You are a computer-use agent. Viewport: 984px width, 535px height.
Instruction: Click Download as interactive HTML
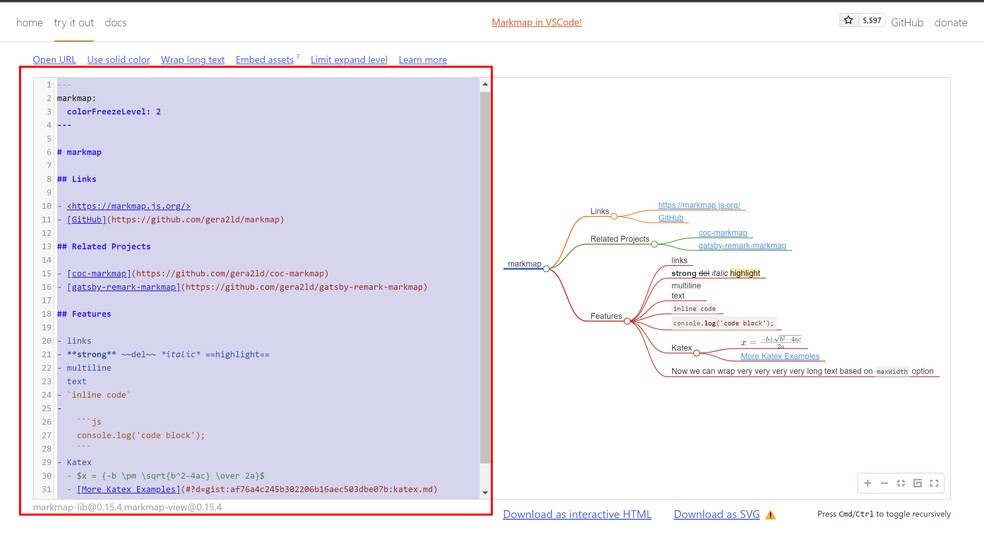577,514
